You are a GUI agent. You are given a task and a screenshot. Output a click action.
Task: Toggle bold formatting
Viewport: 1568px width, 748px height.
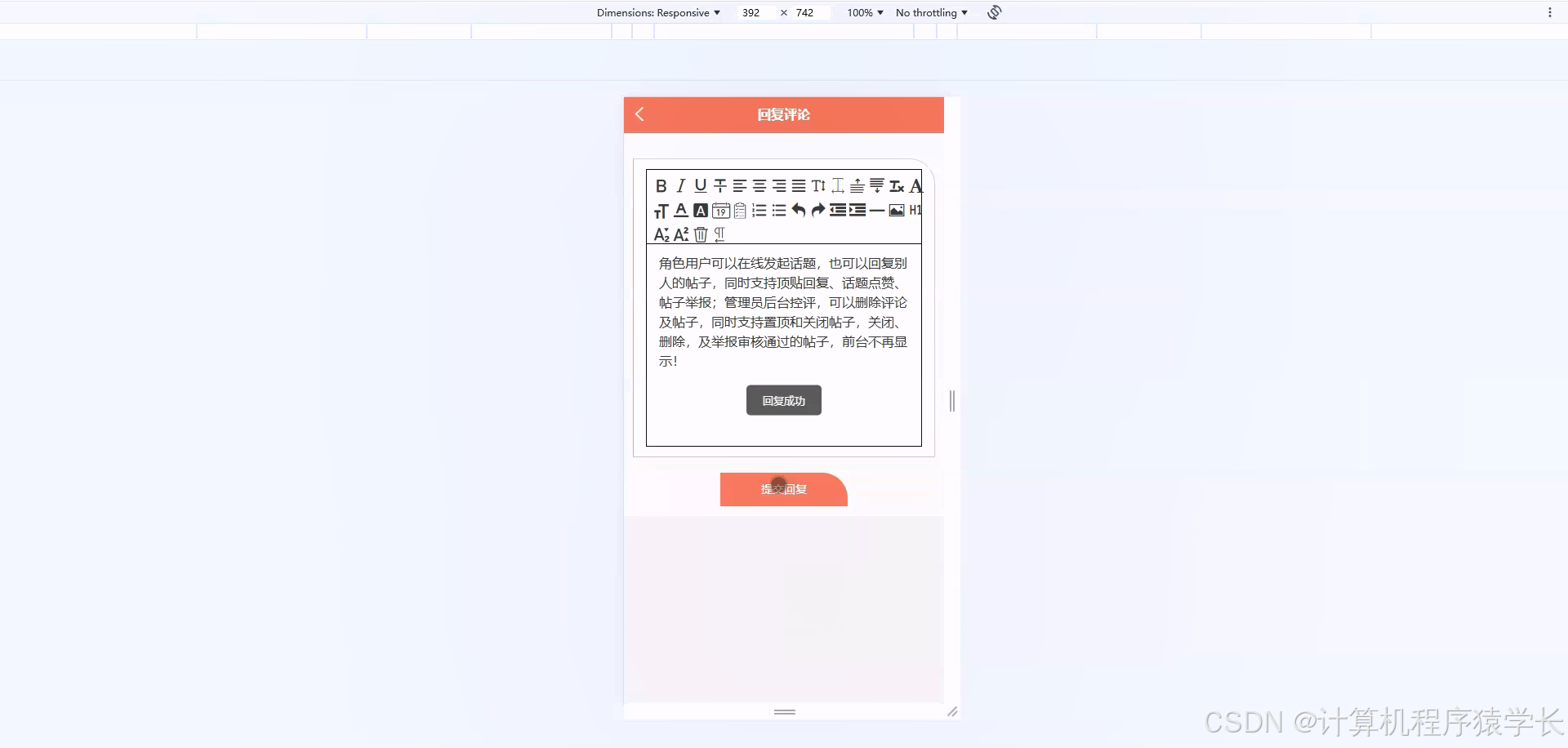coord(661,185)
